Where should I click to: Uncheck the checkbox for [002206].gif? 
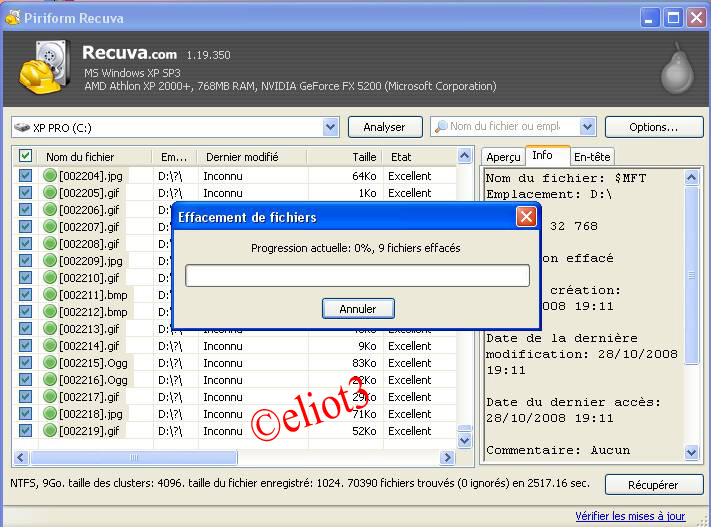(25, 210)
